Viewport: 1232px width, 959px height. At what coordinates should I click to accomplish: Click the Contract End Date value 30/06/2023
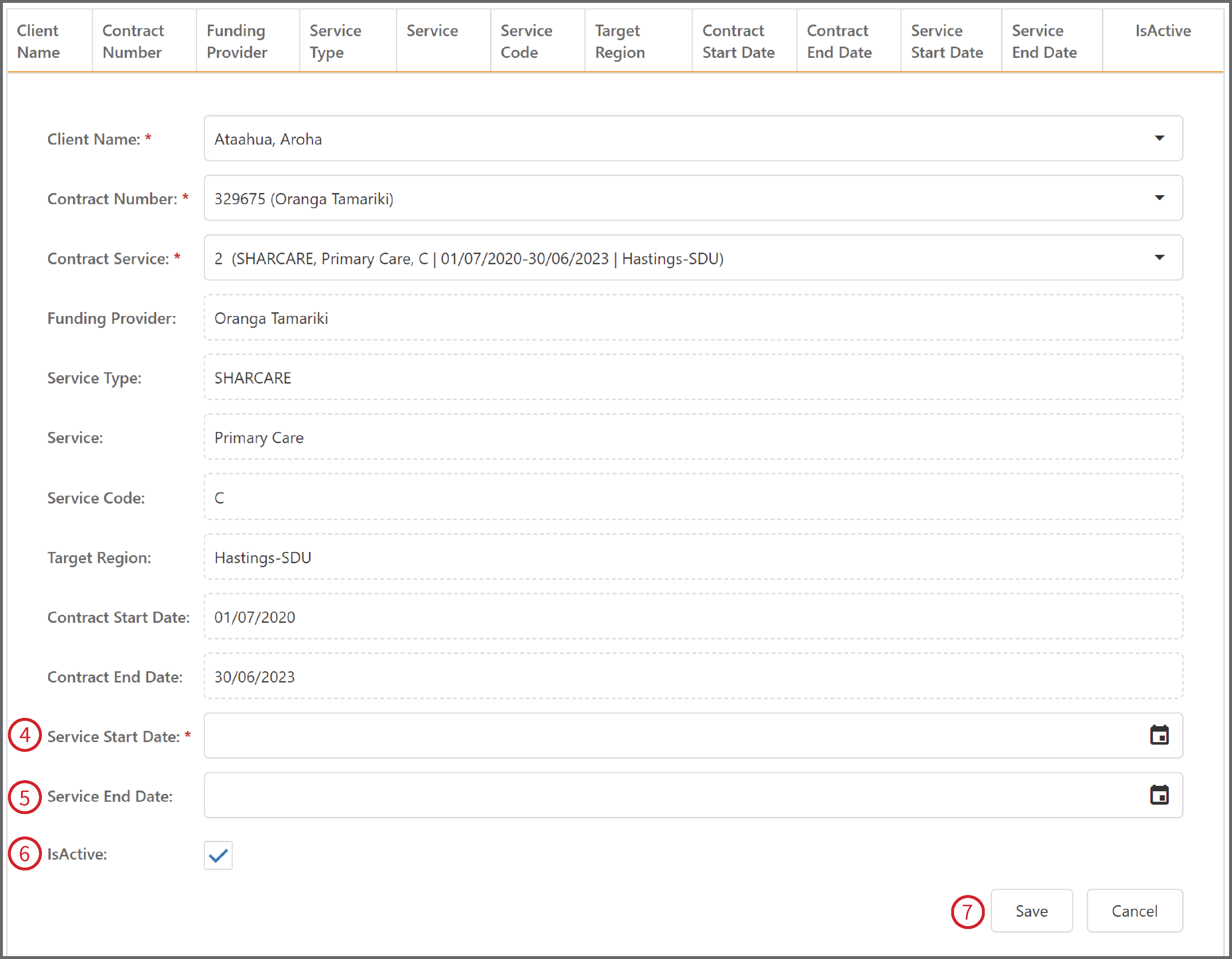click(x=254, y=677)
